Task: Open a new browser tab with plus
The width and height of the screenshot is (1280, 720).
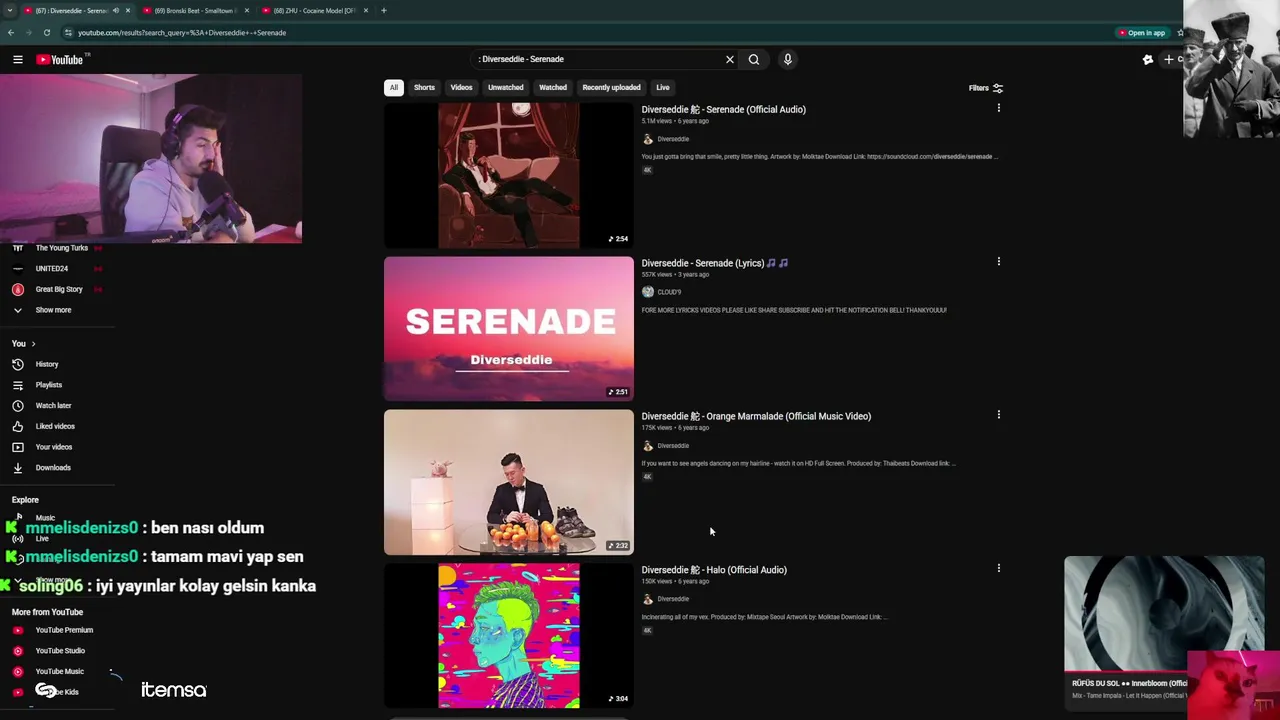Action: click(x=384, y=10)
